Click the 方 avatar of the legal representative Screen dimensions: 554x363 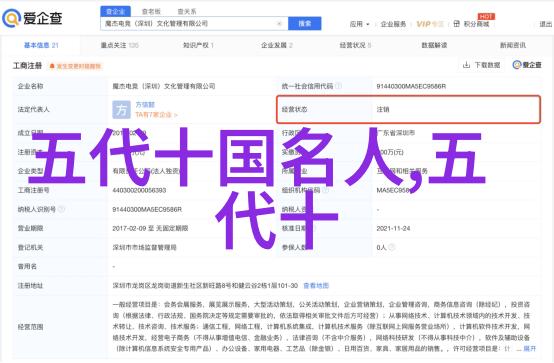coord(122,110)
